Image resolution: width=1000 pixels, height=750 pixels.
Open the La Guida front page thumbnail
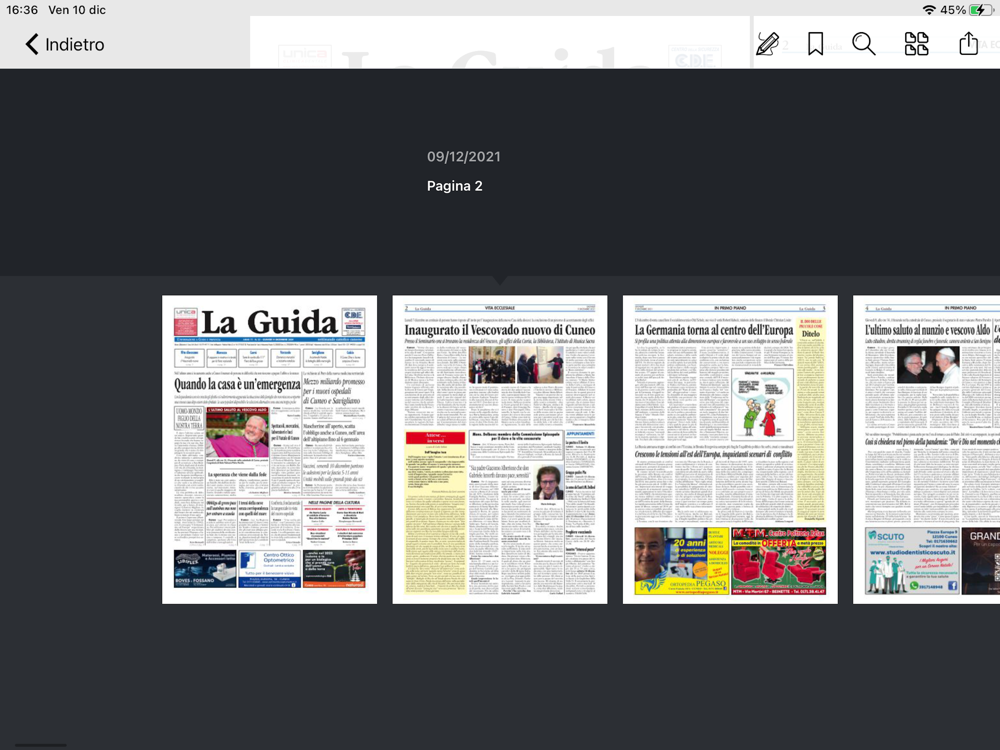tap(269, 449)
